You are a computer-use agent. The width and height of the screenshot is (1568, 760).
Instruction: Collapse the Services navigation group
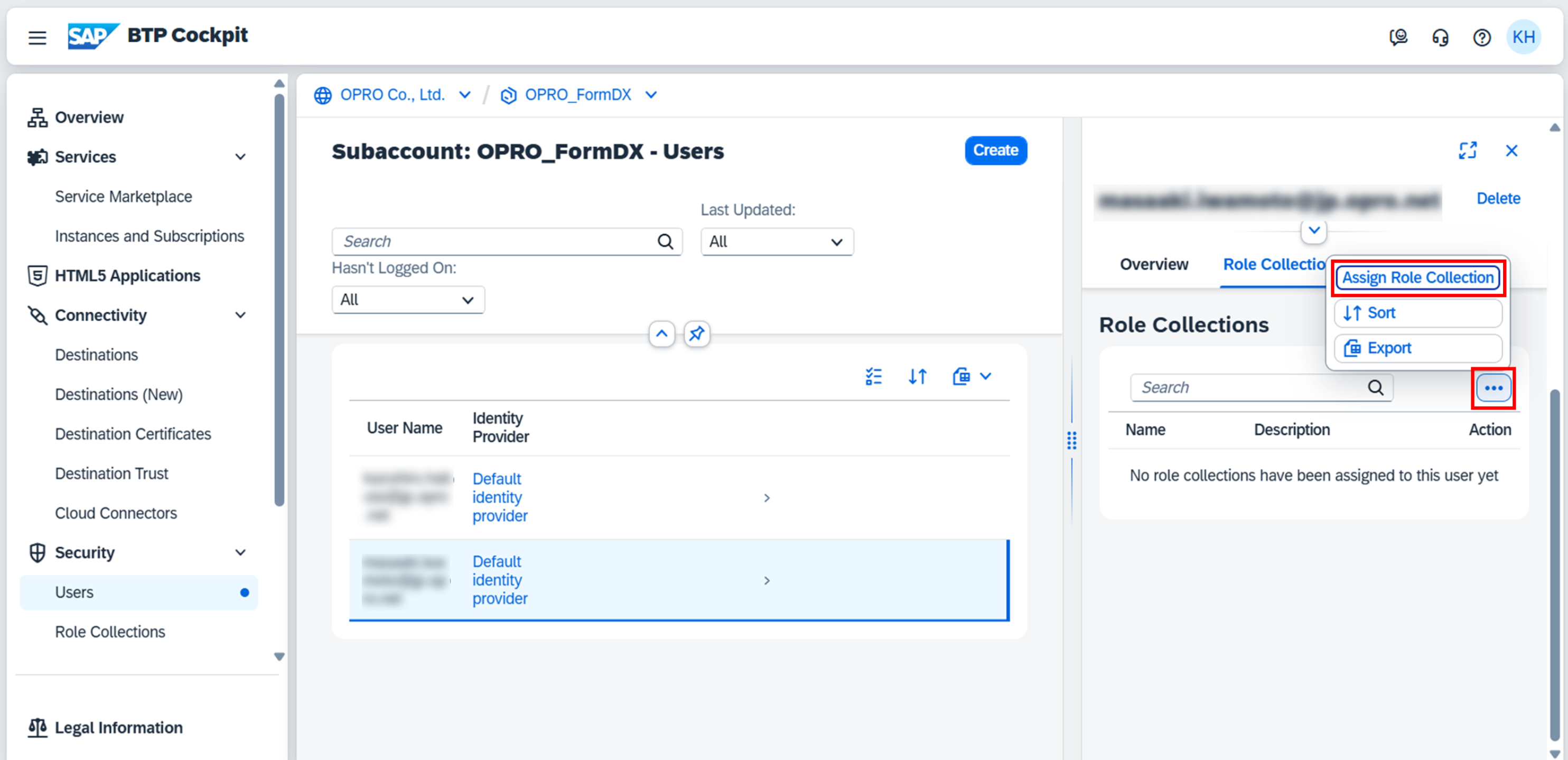[x=240, y=157]
